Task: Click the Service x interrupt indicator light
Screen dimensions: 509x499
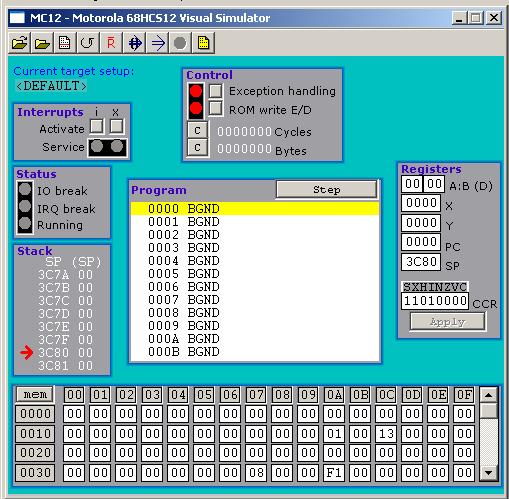Action: (117, 146)
